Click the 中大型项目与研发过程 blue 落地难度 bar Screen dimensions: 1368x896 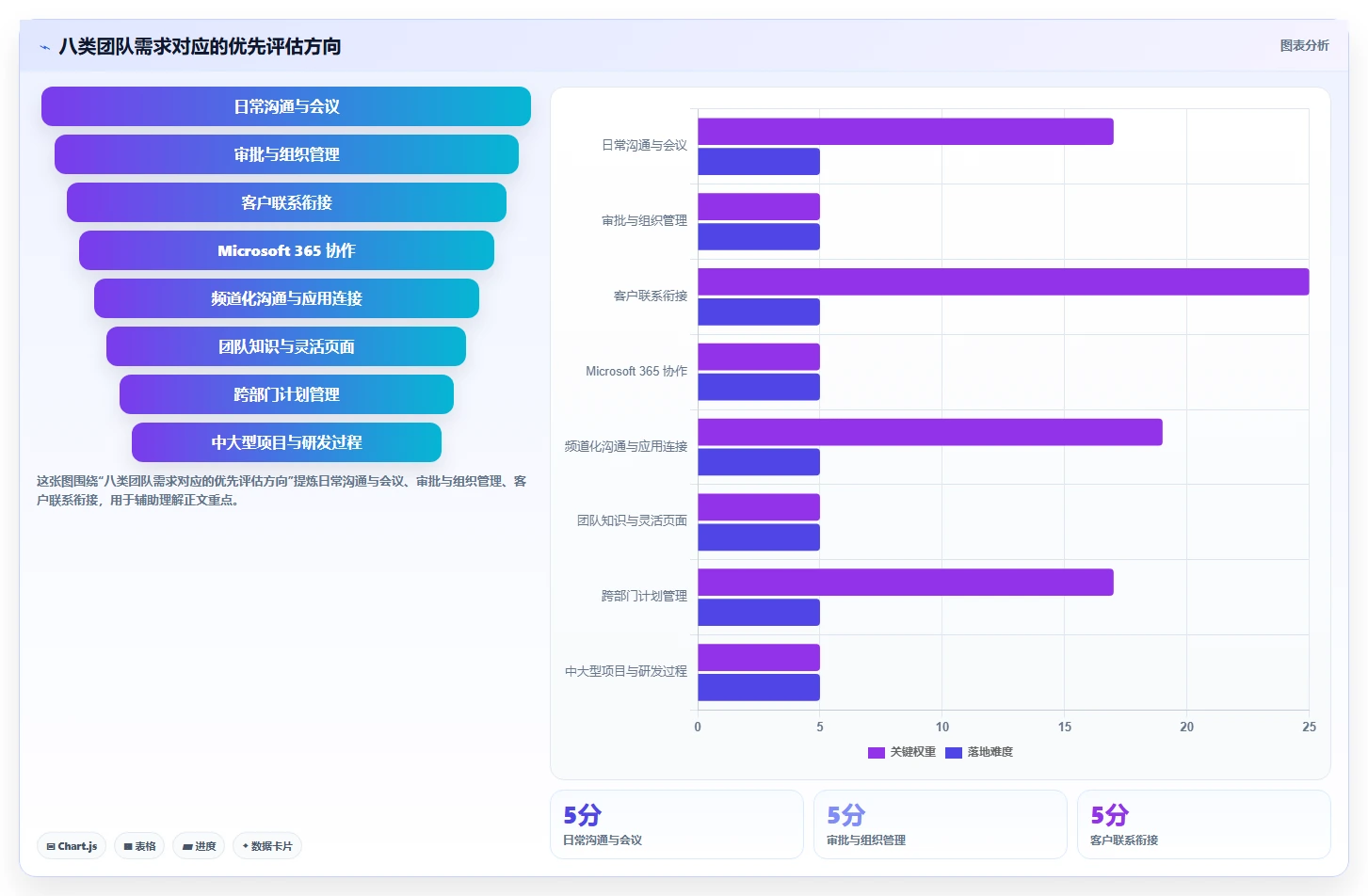coord(759,688)
